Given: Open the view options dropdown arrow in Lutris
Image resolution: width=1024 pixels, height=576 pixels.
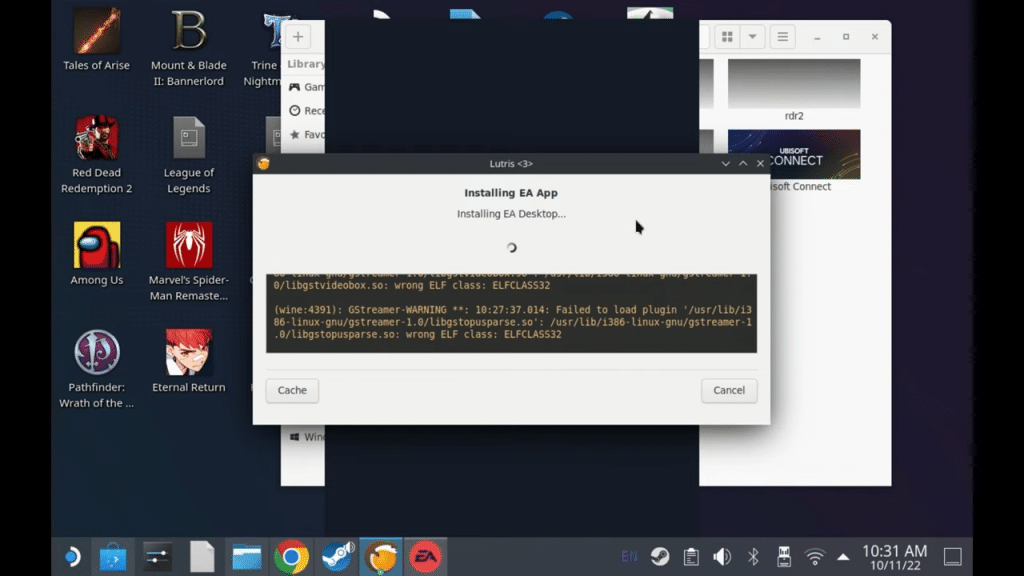Looking at the screenshot, I should click(752, 37).
